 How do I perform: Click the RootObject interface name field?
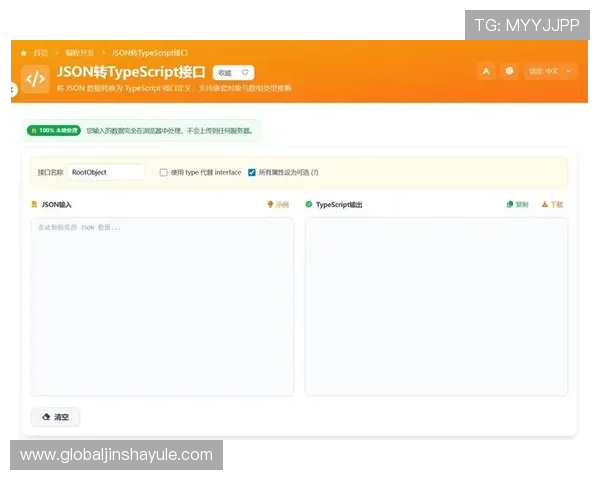point(107,172)
